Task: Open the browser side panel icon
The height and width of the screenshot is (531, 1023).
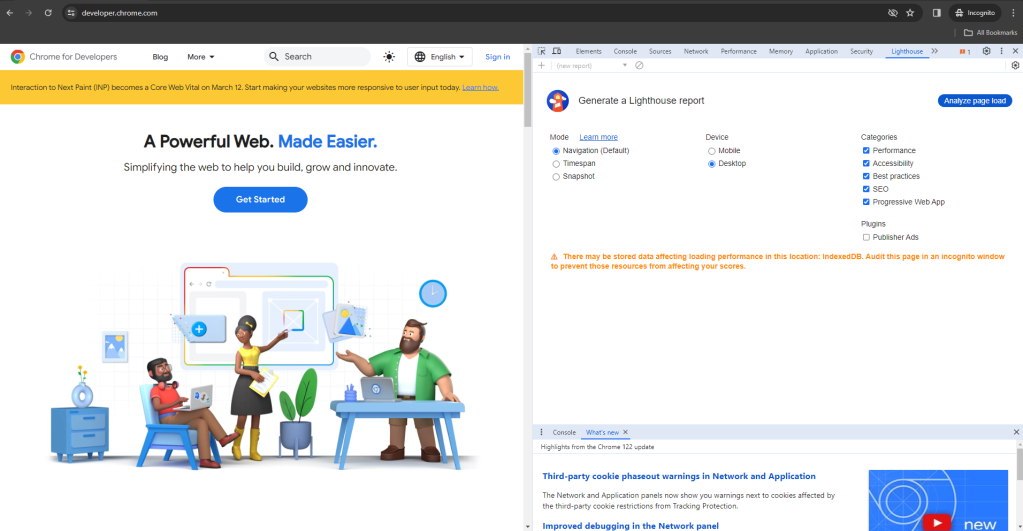Action: point(936,12)
